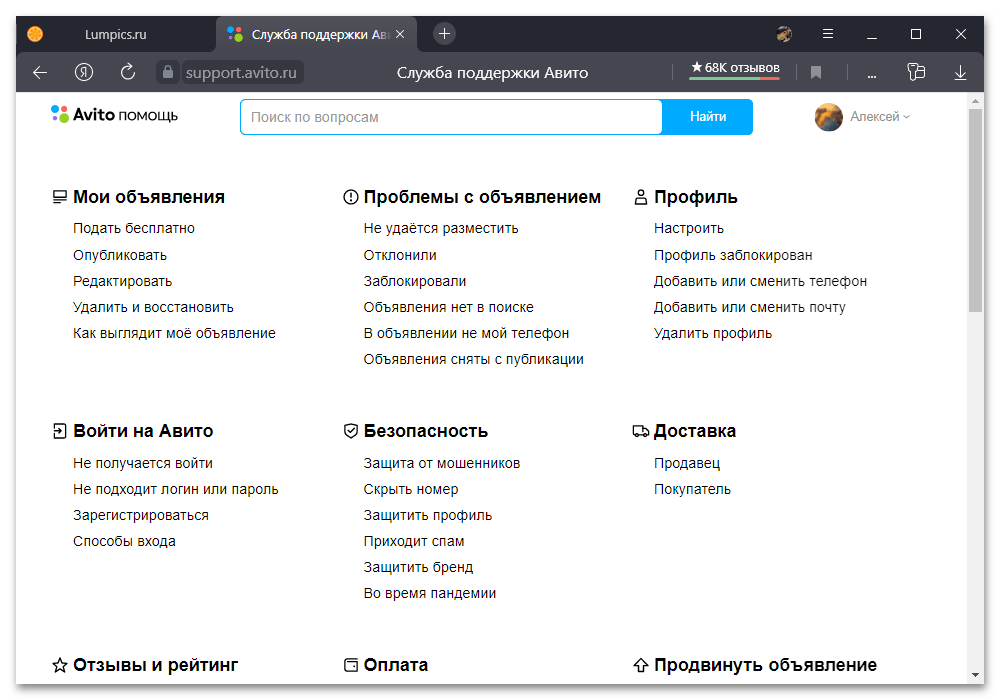
Task: Open Защита от мошенников link
Action: [x=441, y=463]
